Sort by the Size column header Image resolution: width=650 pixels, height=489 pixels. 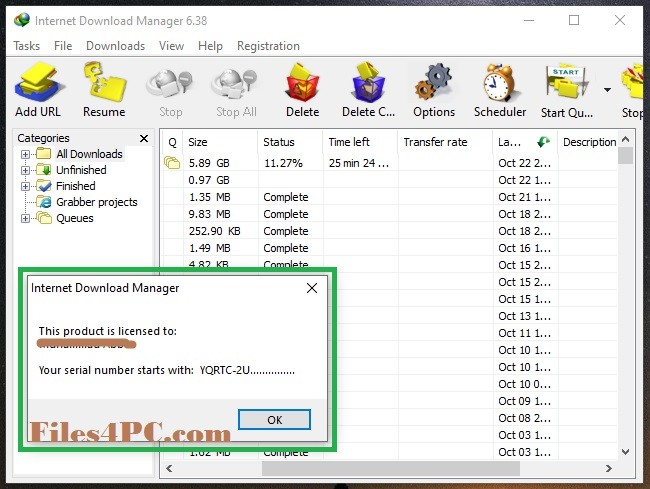221,142
